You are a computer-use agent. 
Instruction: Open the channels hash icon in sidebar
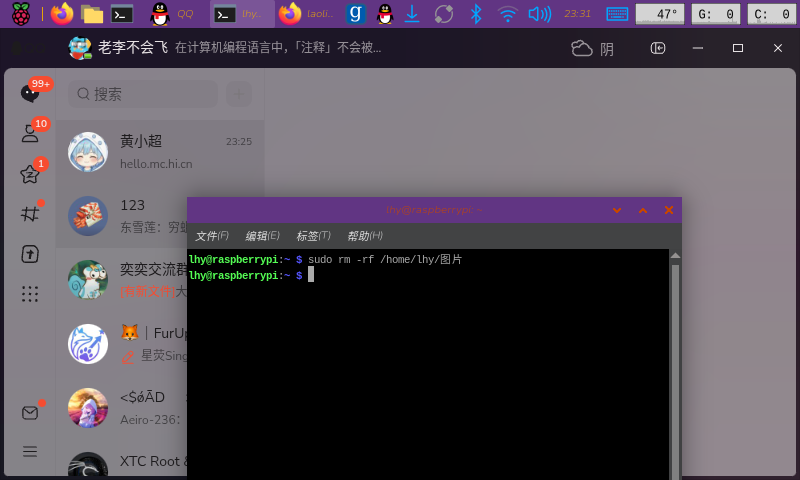pyautogui.click(x=30, y=214)
